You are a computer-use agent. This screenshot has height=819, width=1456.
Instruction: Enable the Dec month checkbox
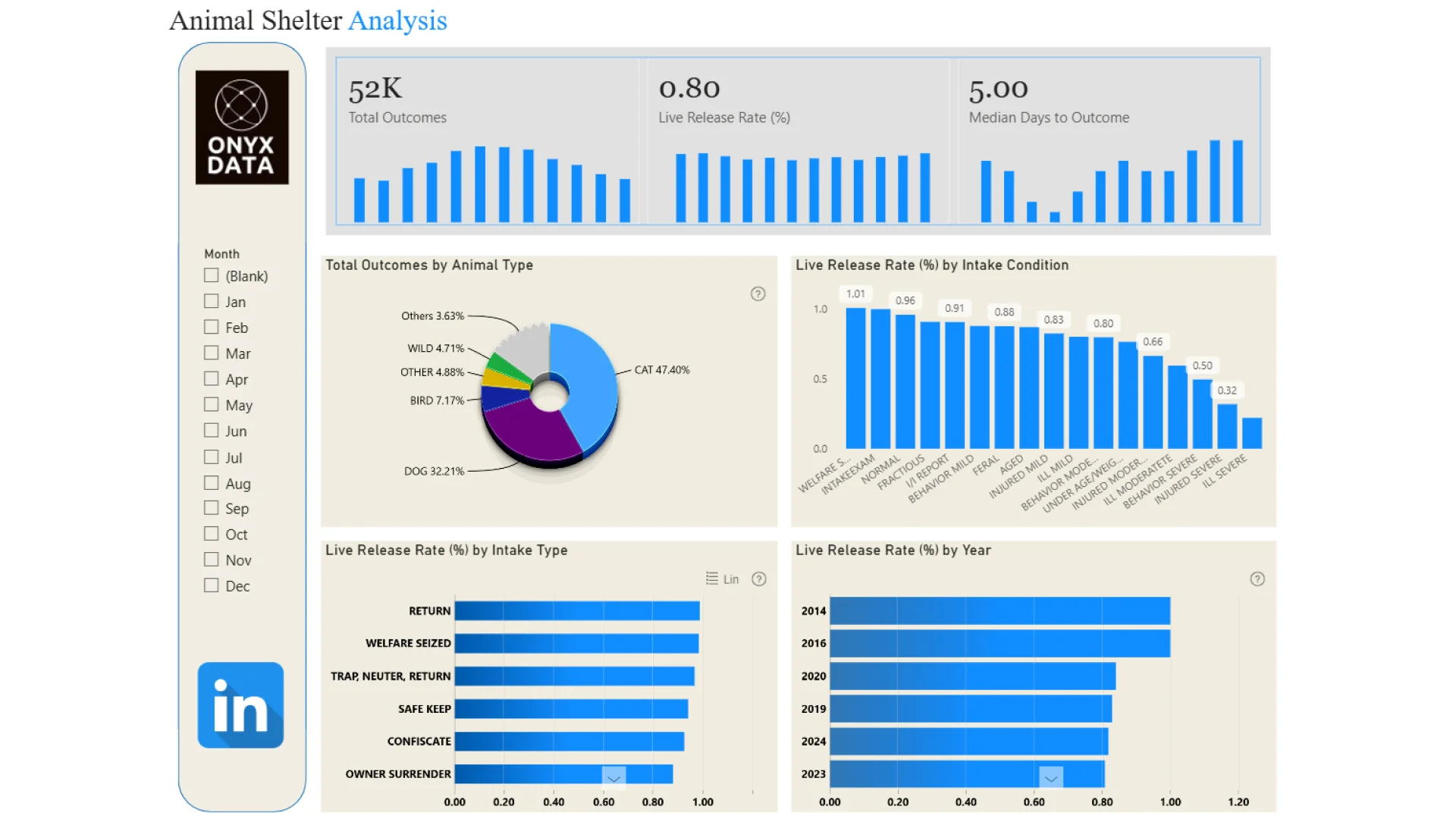click(212, 585)
